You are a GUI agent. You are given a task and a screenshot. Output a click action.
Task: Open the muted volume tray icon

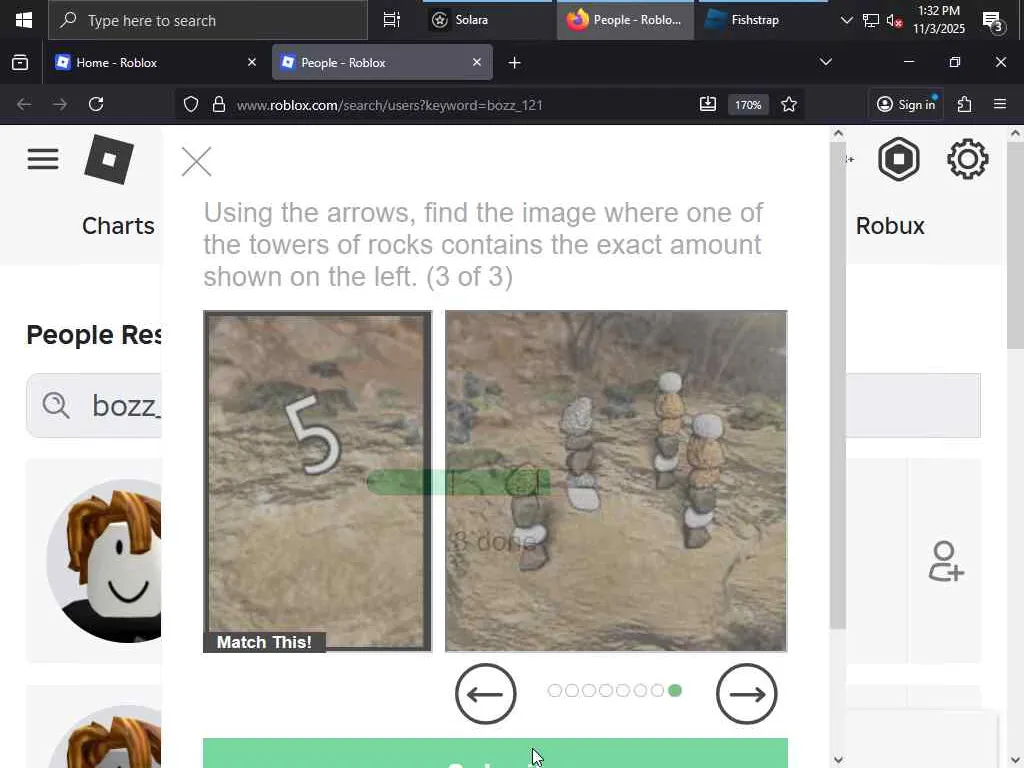pos(894,21)
